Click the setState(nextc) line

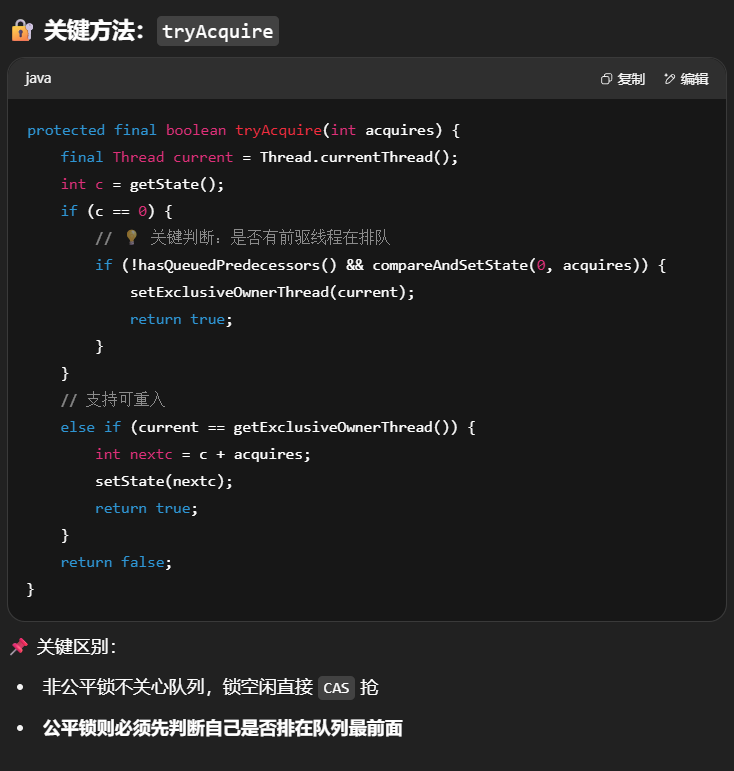coord(163,481)
